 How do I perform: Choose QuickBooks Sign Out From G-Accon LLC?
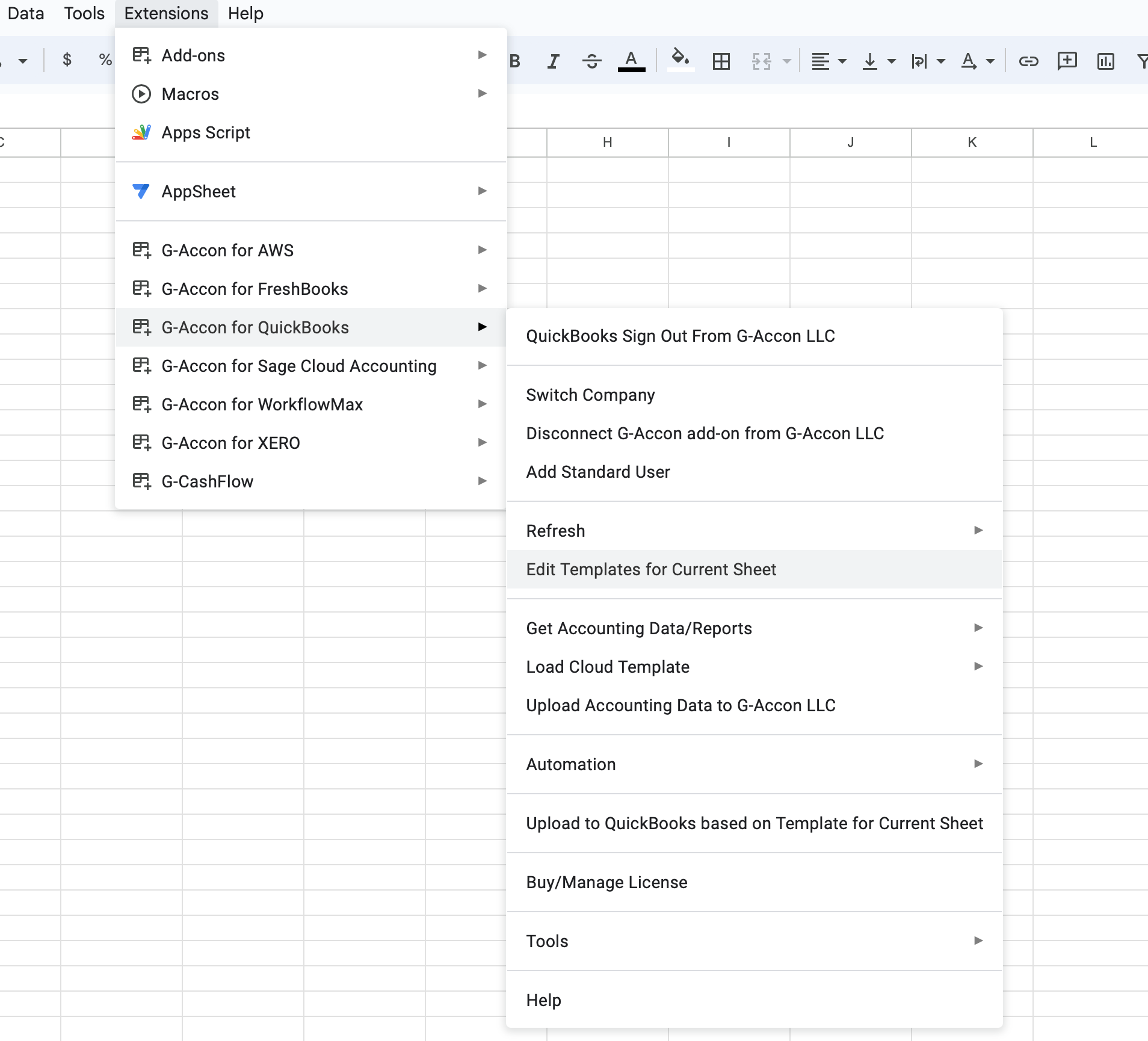[755, 336]
